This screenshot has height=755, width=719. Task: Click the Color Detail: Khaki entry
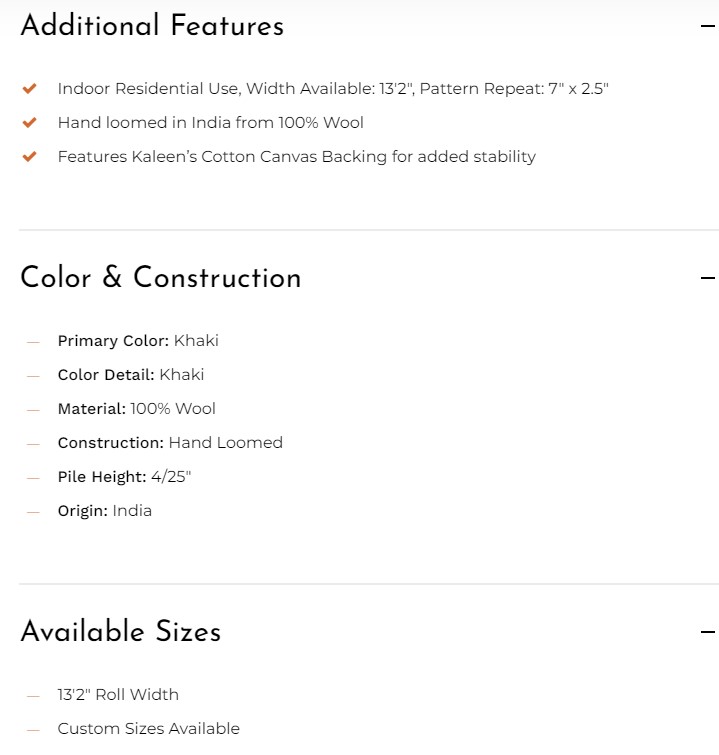point(130,375)
